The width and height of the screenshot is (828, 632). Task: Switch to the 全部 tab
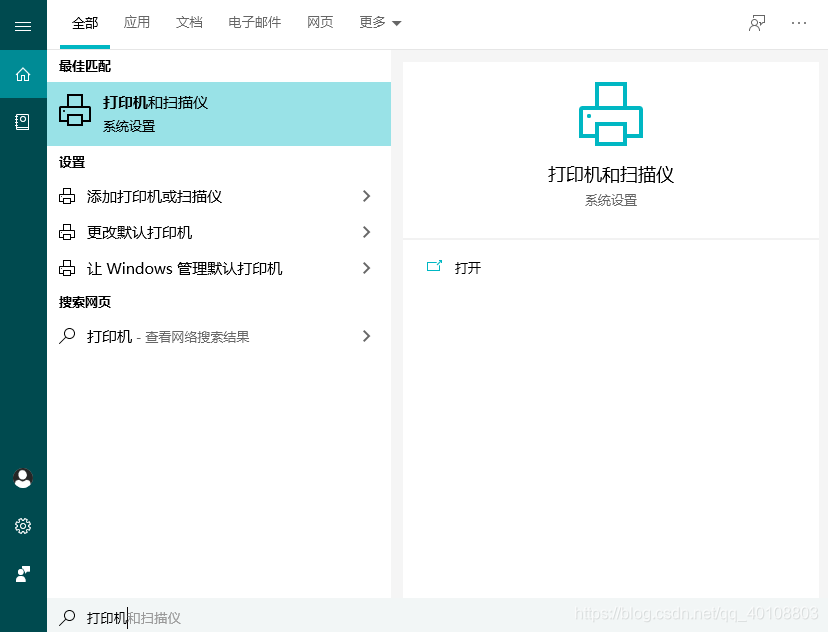(85, 23)
